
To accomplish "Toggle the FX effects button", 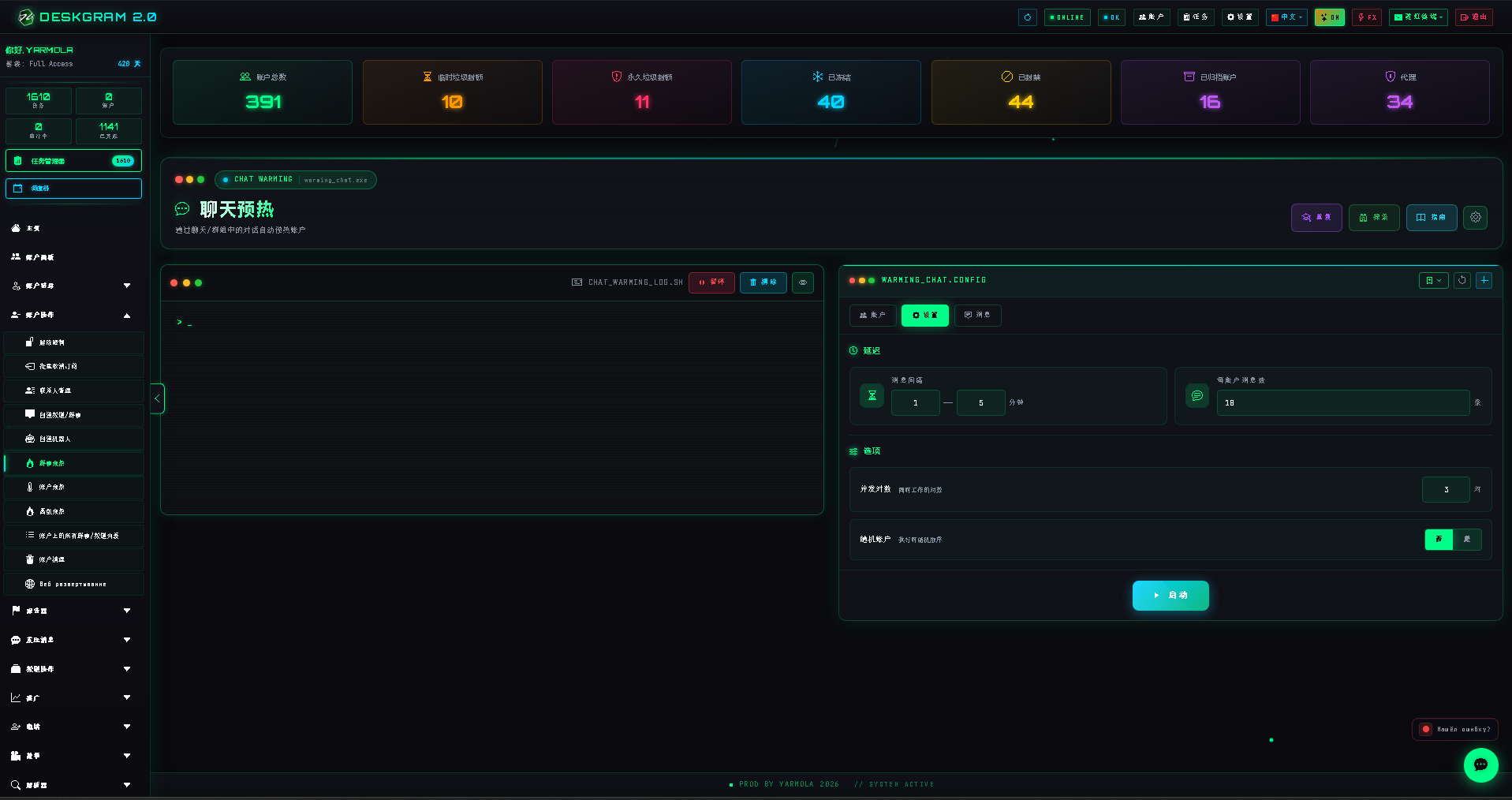I will pos(1367,17).
